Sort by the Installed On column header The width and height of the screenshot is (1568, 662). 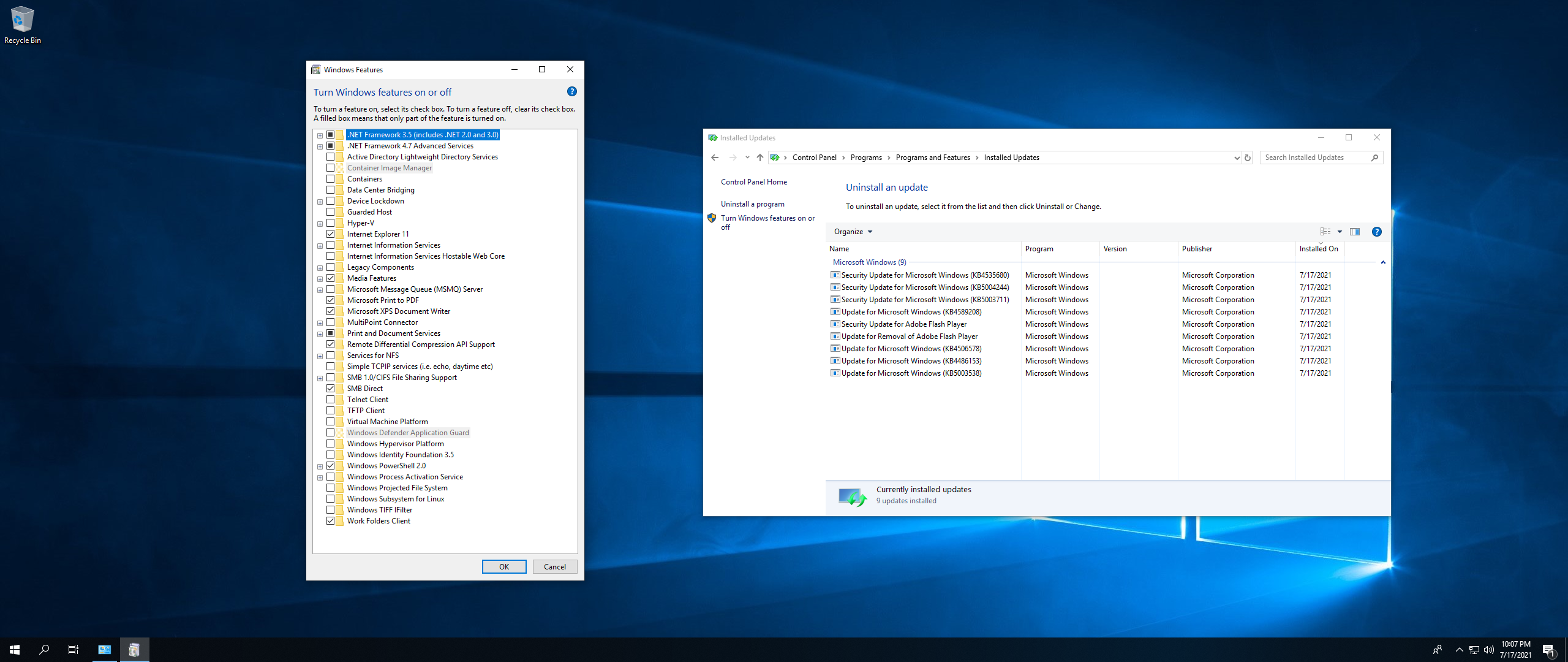pyautogui.click(x=1320, y=249)
